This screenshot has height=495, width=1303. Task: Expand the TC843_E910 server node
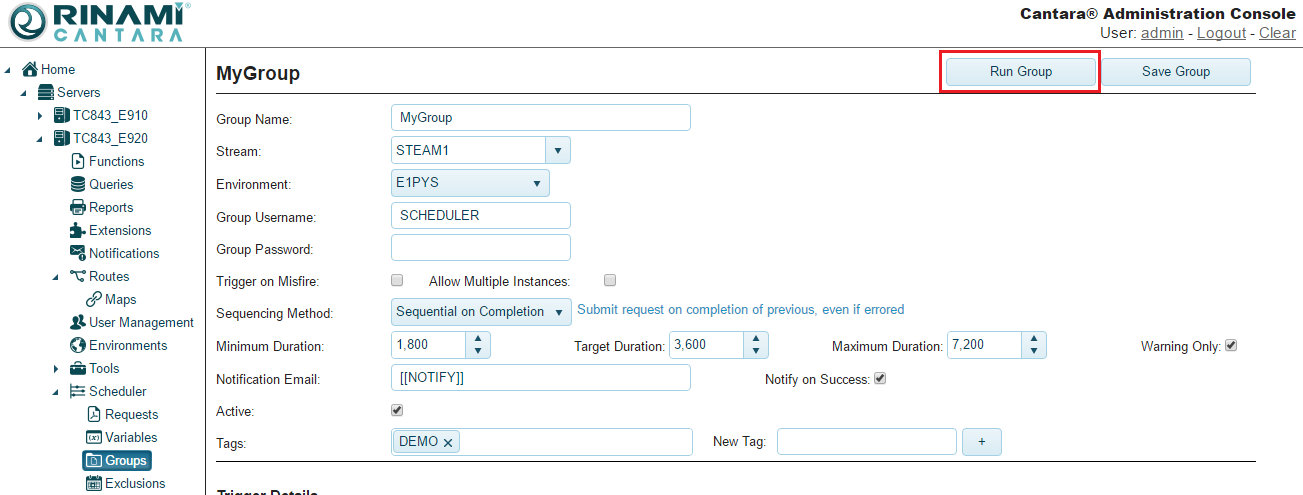pos(40,116)
